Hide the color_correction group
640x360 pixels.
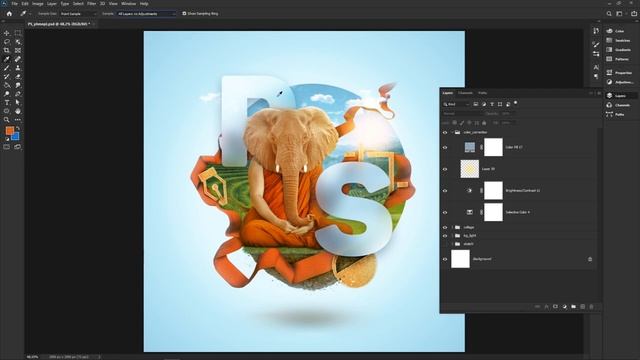(445, 132)
